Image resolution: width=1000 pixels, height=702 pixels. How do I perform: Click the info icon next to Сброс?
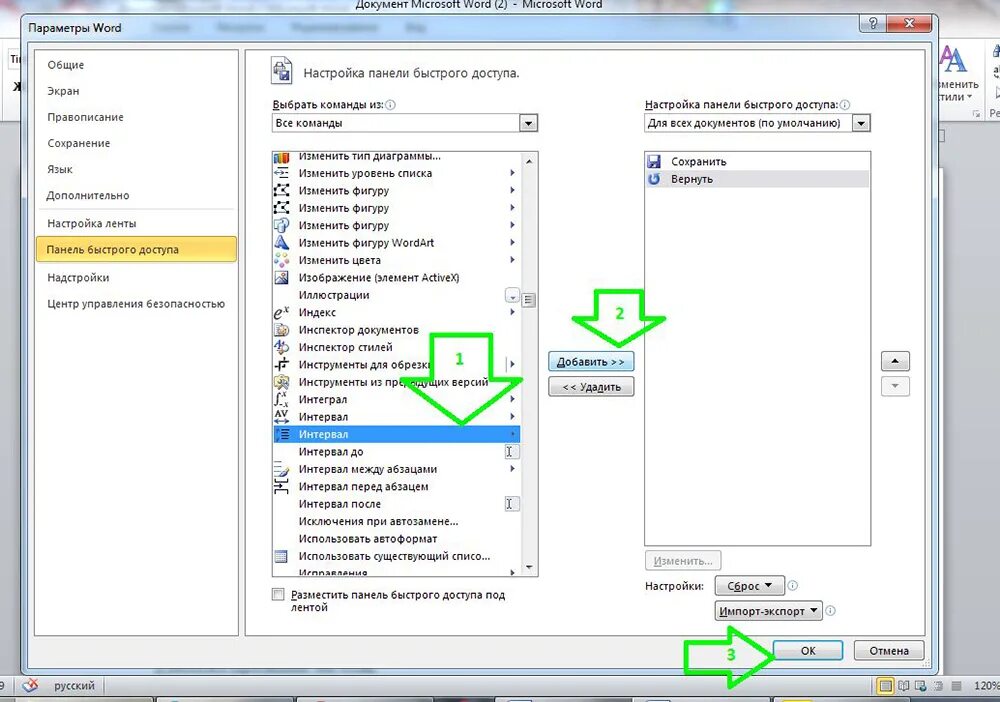[x=792, y=585]
